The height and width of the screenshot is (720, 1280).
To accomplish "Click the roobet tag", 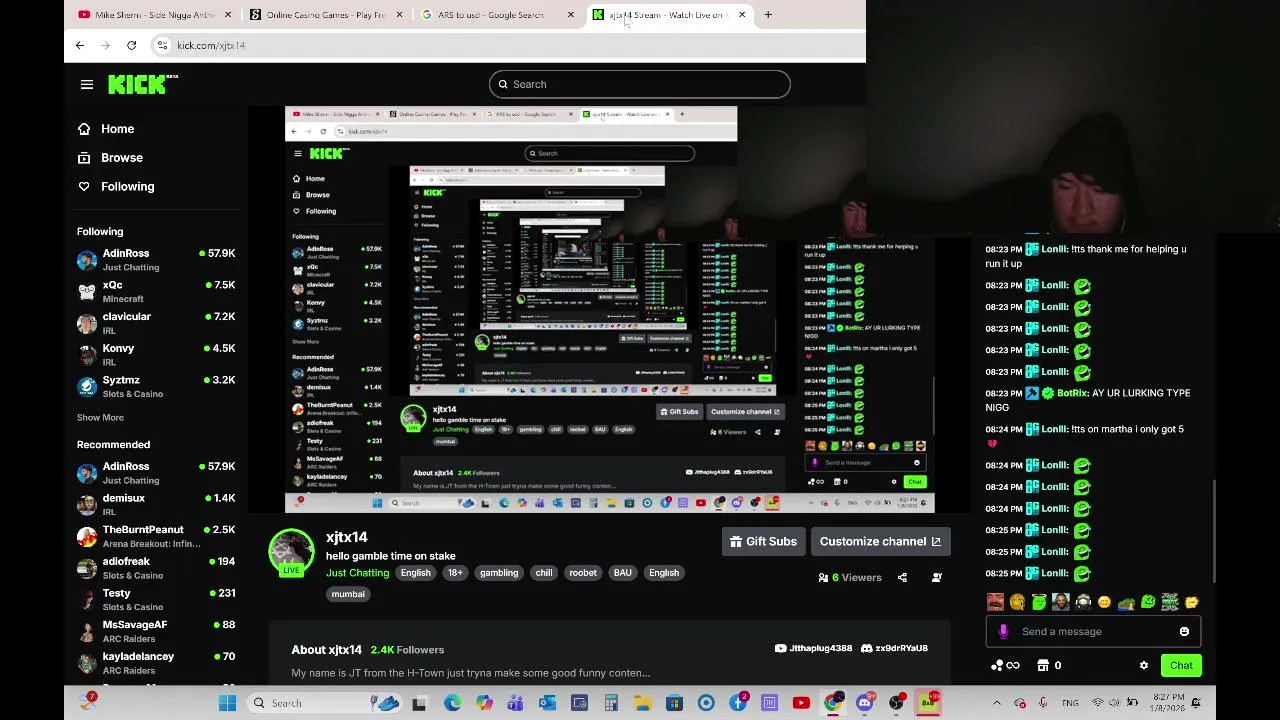I will (x=583, y=573).
